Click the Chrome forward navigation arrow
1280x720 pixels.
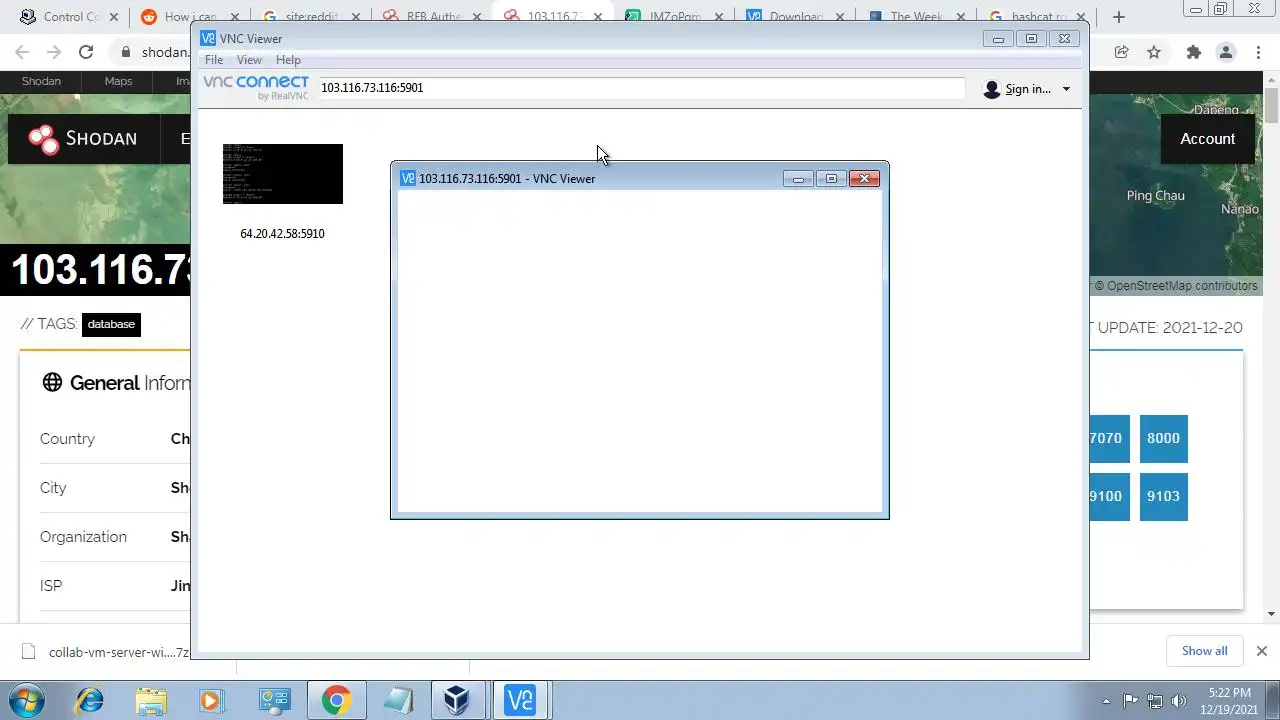tap(54, 52)
